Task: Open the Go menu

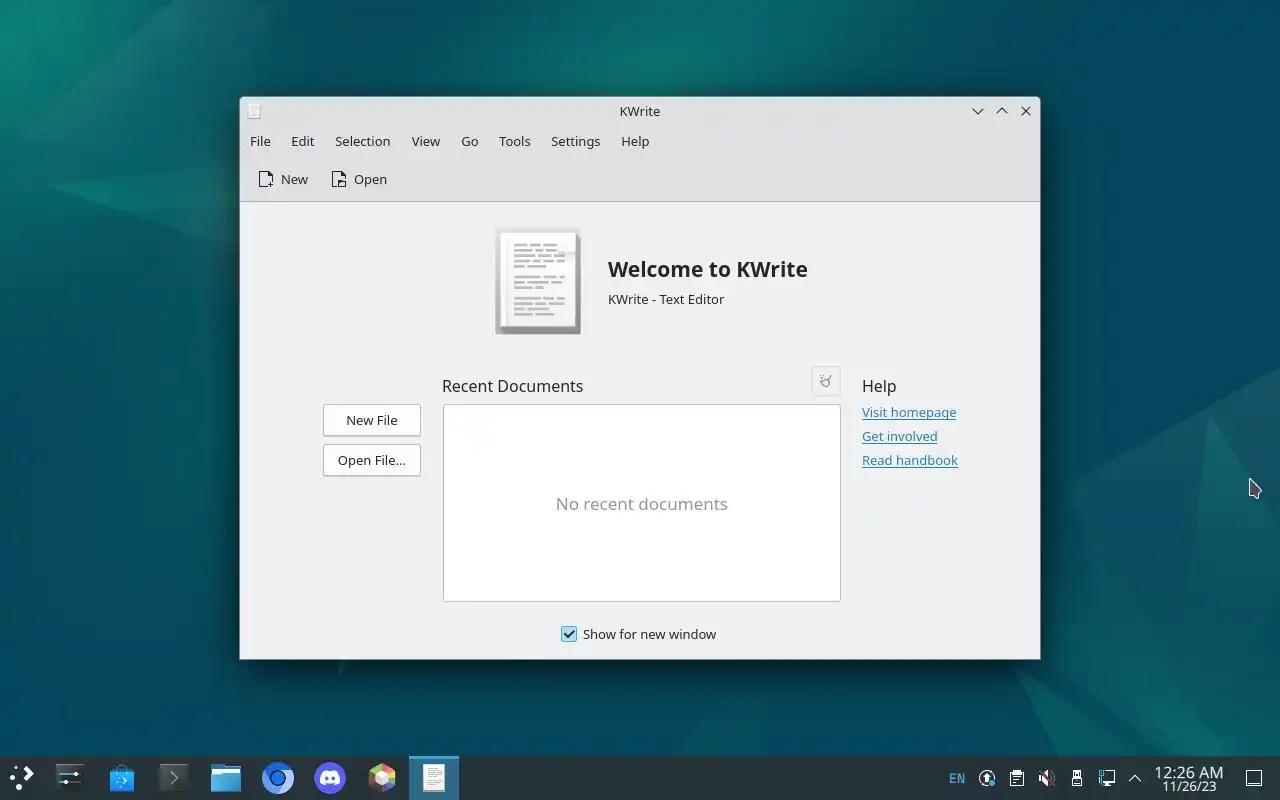Action: pyautogui.click(x=469, y=141)
